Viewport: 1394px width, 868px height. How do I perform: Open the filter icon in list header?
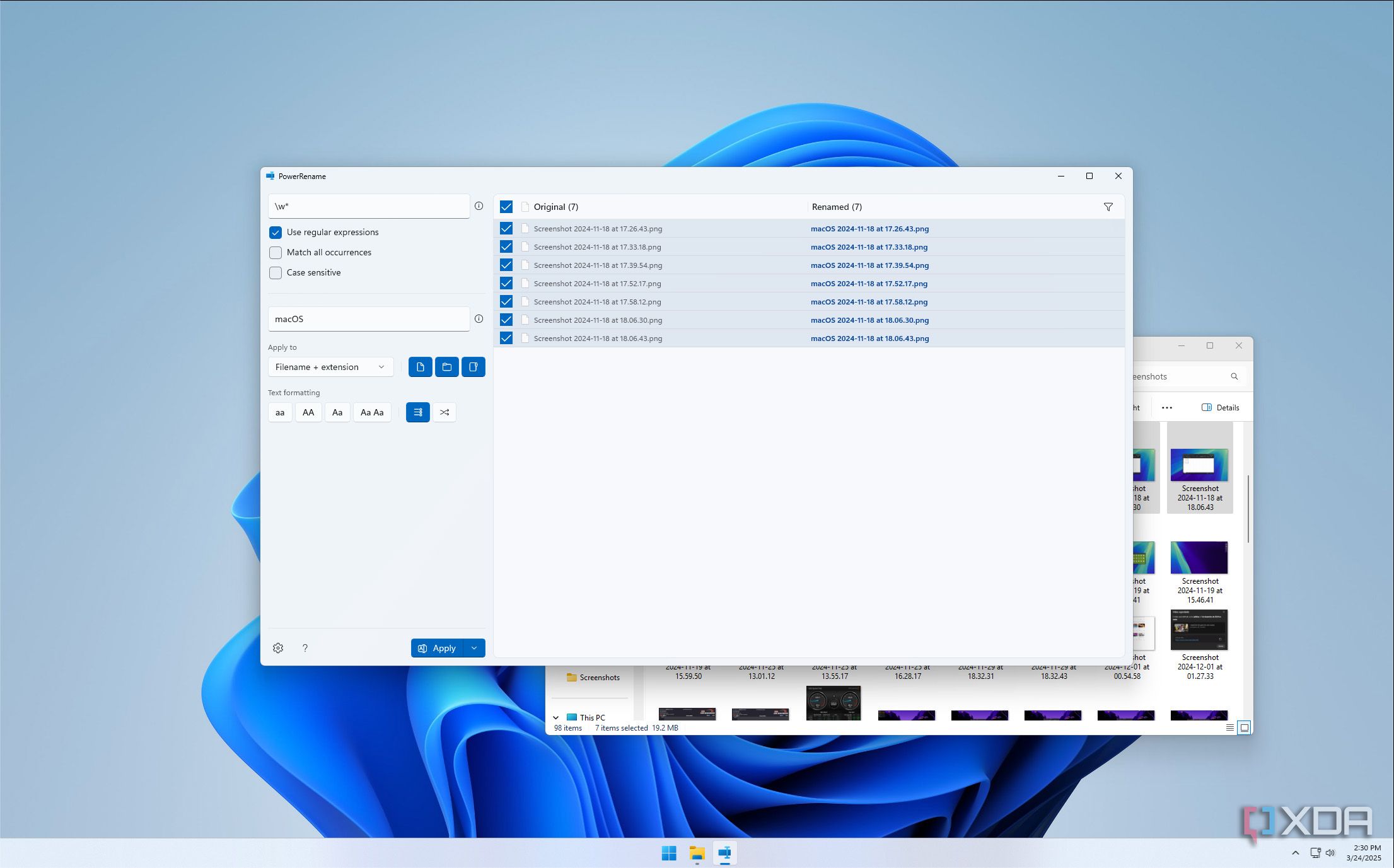pyautogui.click(x=1108, y=207)
